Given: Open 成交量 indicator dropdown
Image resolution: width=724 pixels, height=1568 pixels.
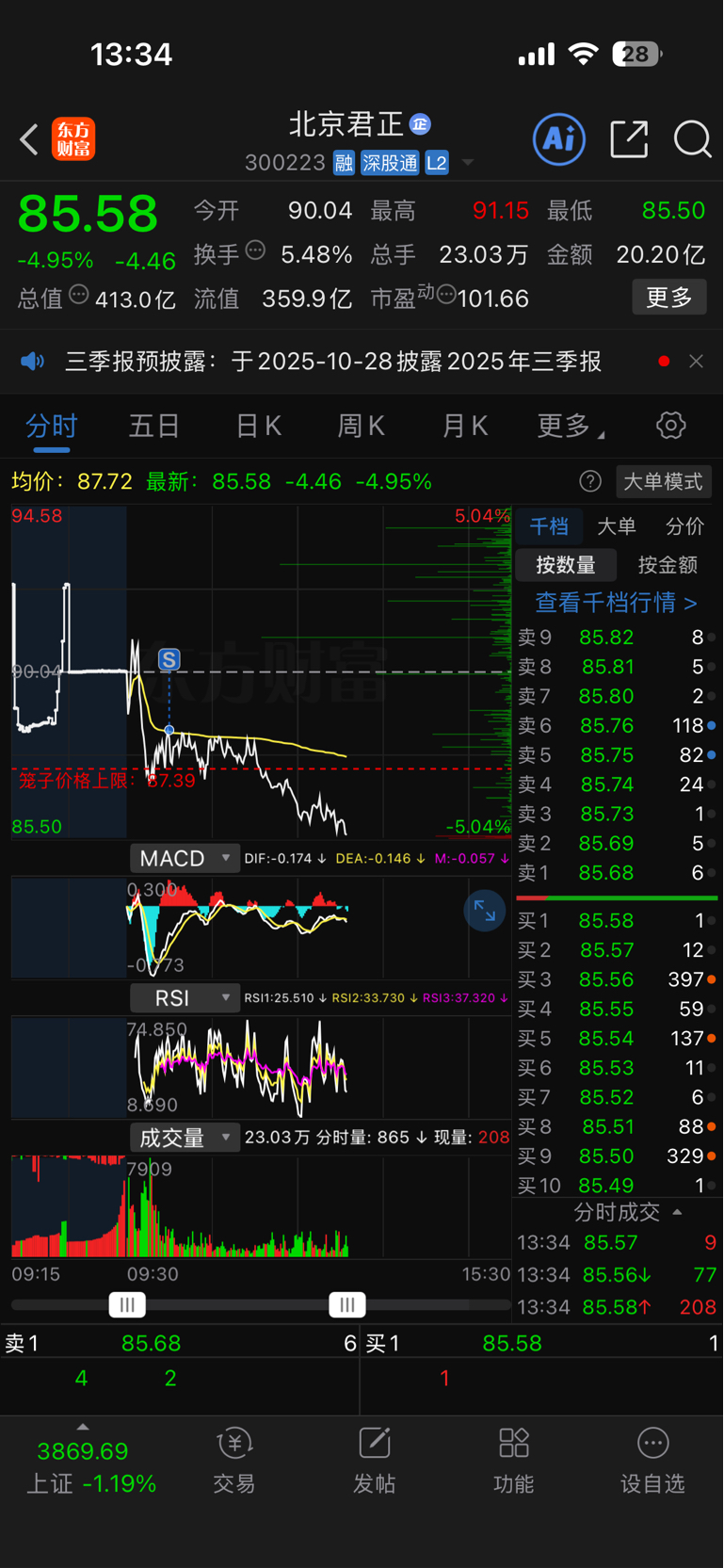Looking at the screenshot, I should click(185, 1138).
